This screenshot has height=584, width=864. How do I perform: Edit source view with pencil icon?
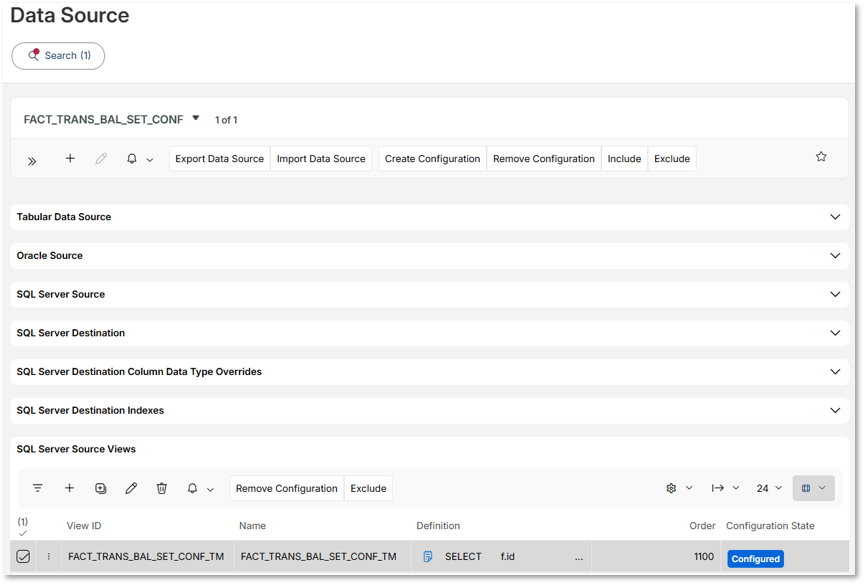(x=131, y=488)
